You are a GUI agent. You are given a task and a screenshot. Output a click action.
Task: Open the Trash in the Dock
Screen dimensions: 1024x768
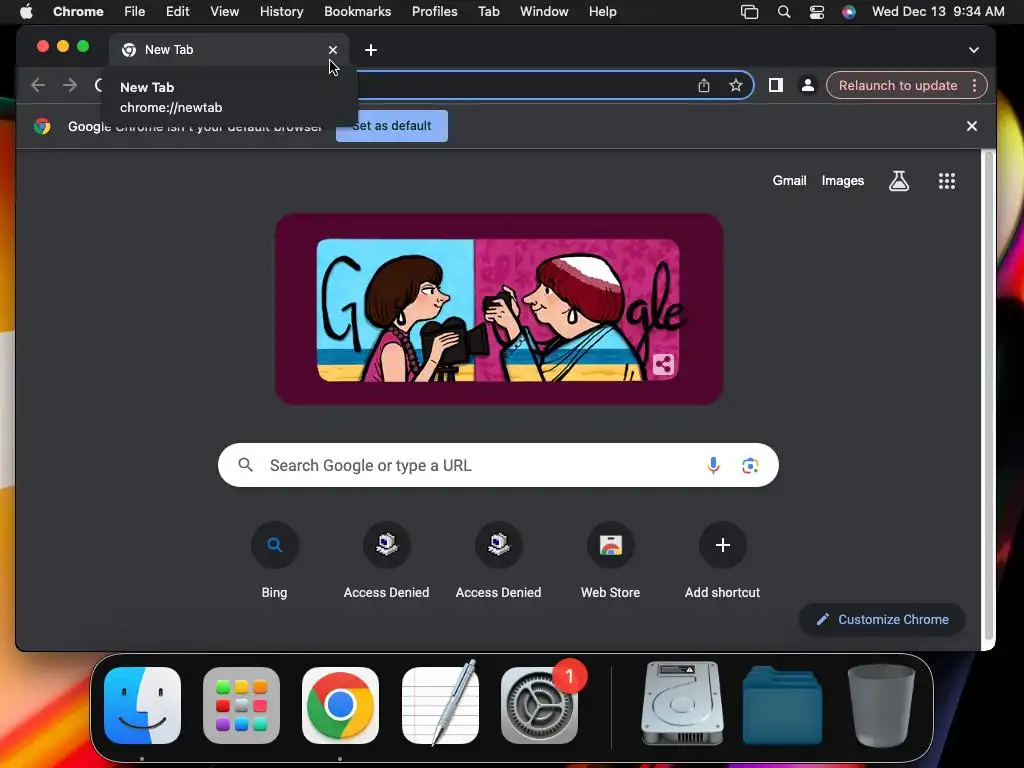[881, 705]
